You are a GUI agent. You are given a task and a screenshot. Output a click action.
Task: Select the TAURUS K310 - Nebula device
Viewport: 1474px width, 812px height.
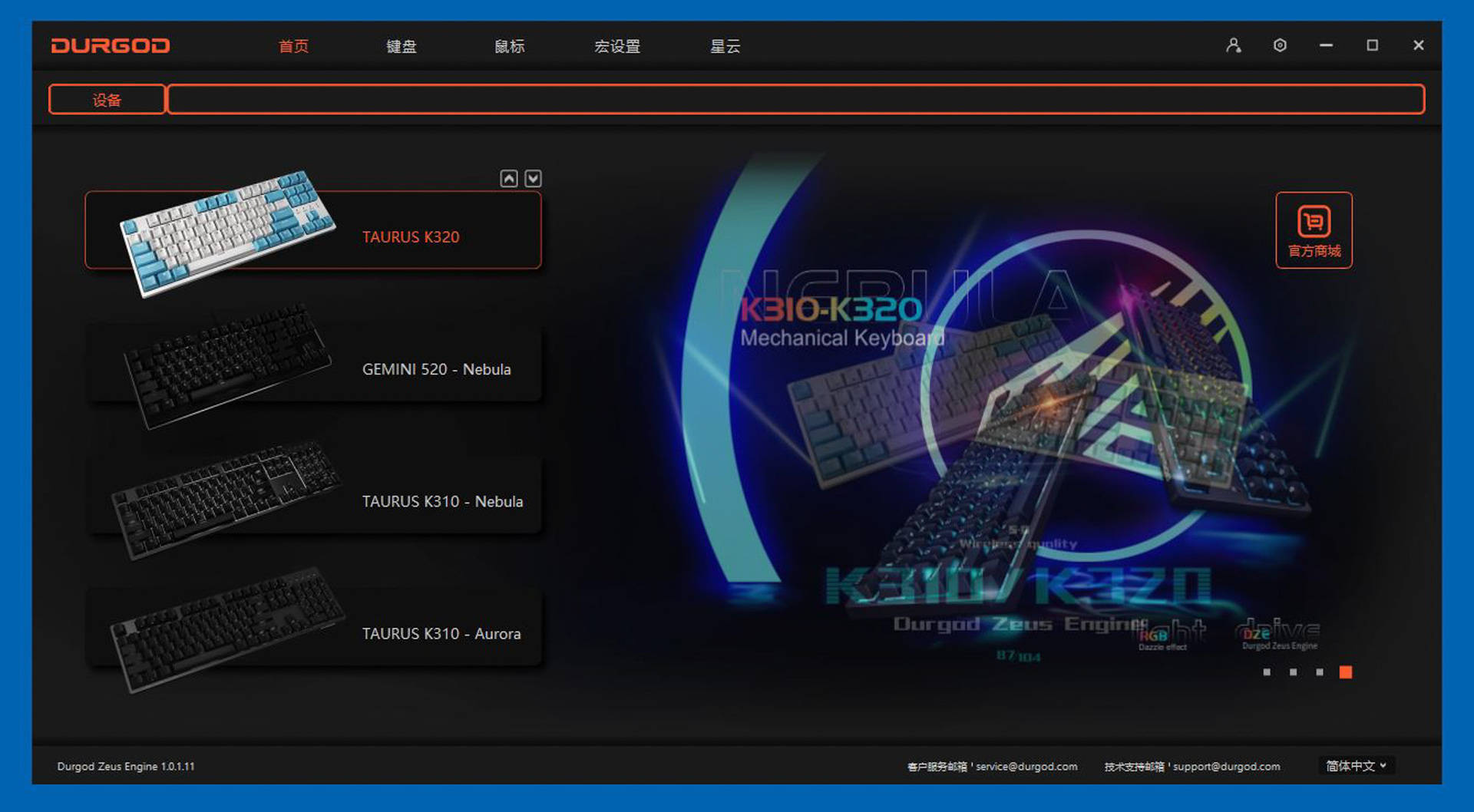[313, 494]
